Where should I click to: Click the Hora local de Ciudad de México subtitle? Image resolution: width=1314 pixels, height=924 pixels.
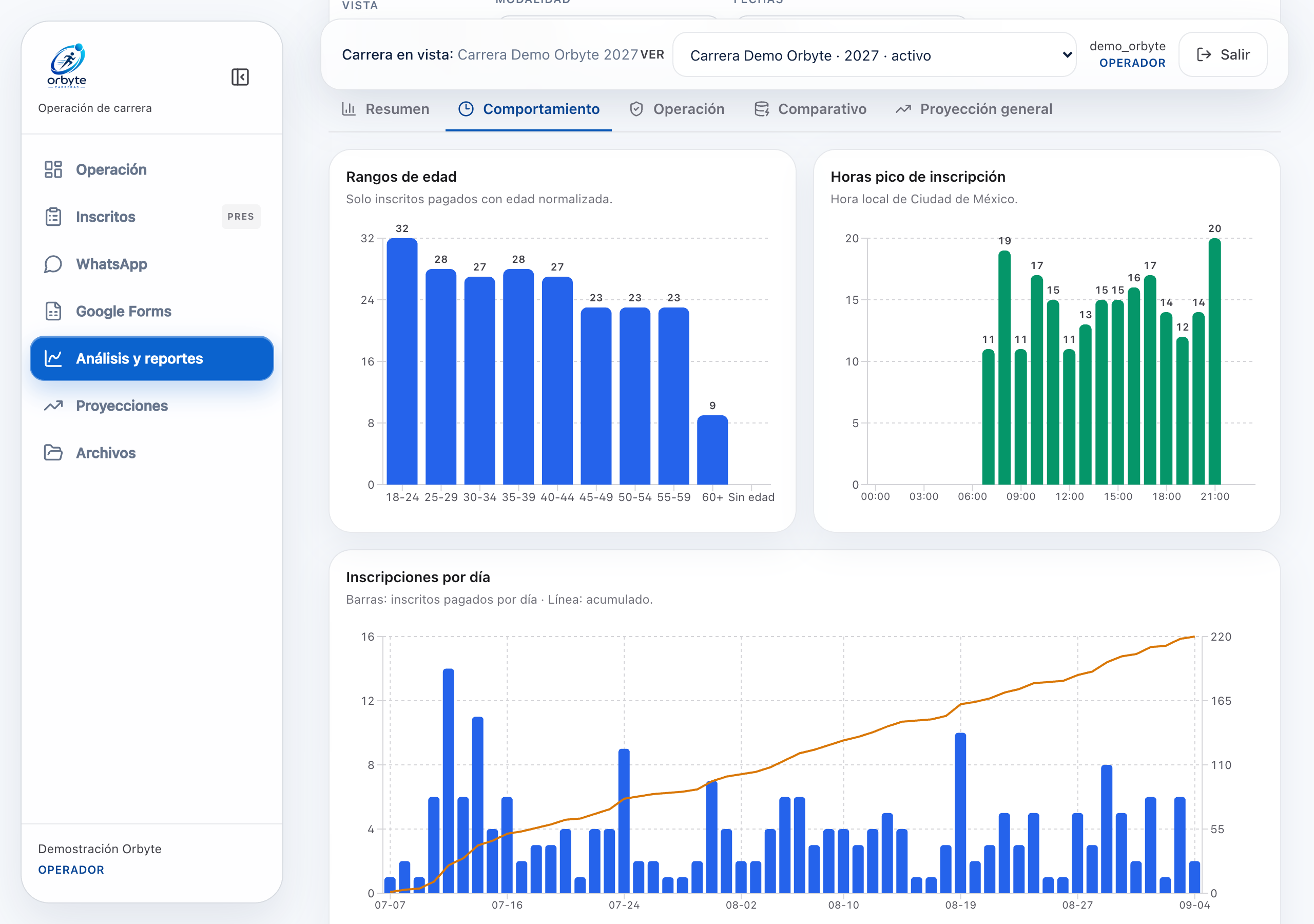(x=924, y=199)
